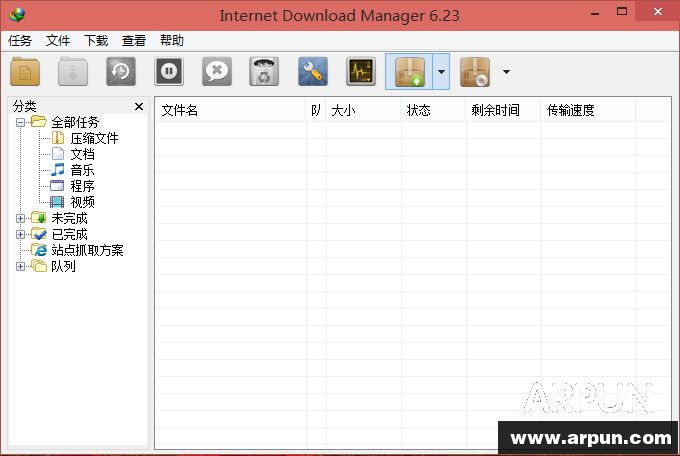Click the pause (stop) toolbar icon
The height and width of the screenshot is (456, 680).
(x=169, y=72)
